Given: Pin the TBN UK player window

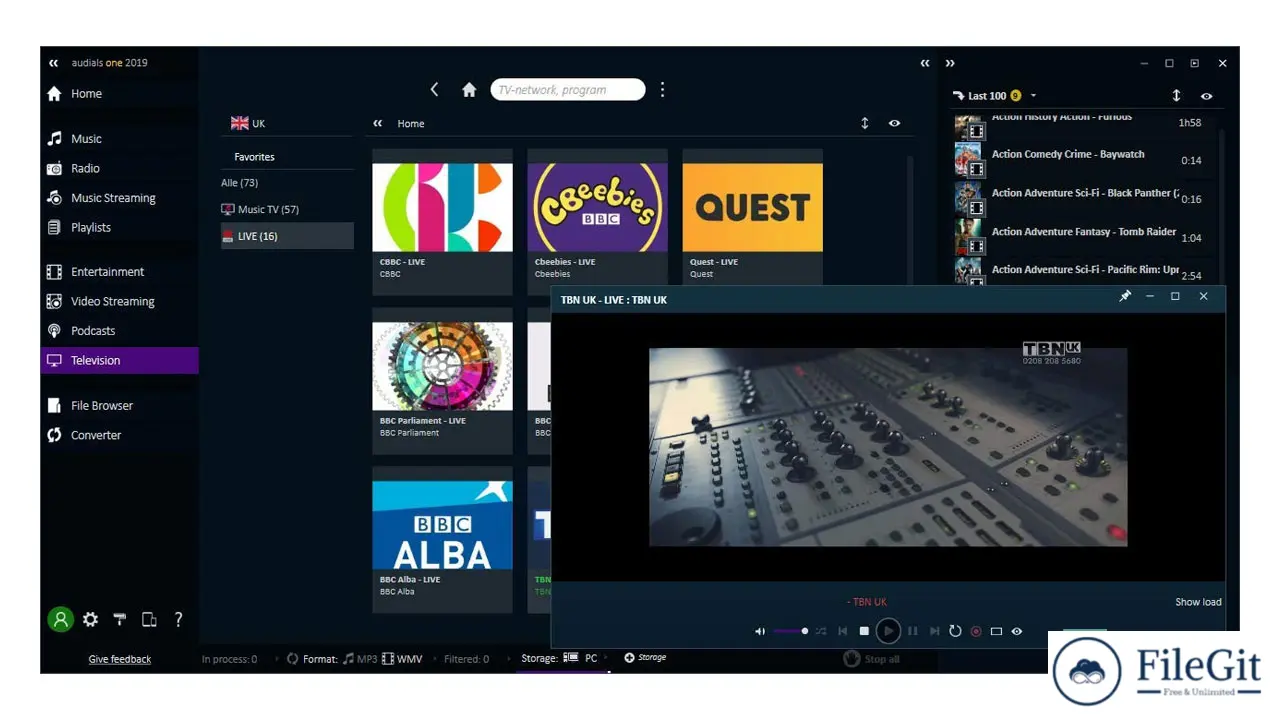Looking at the screenshot, I should [x=1125, y=297].
